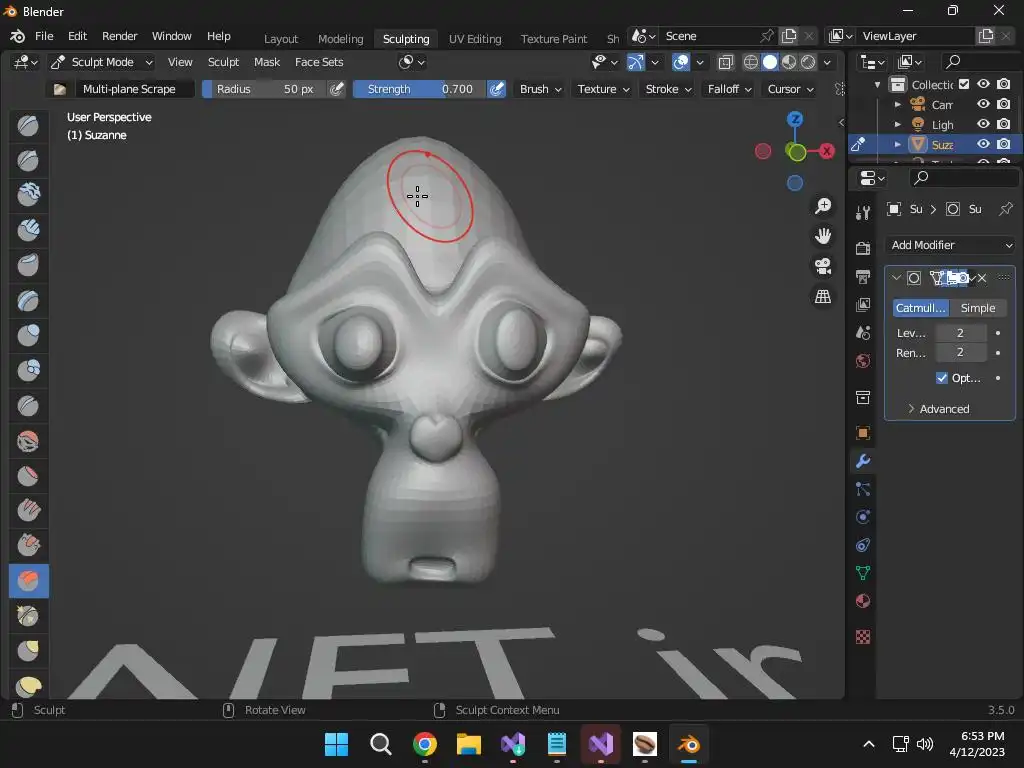
Task: Select the Fill brush tool
Action: tap(28, 511)
